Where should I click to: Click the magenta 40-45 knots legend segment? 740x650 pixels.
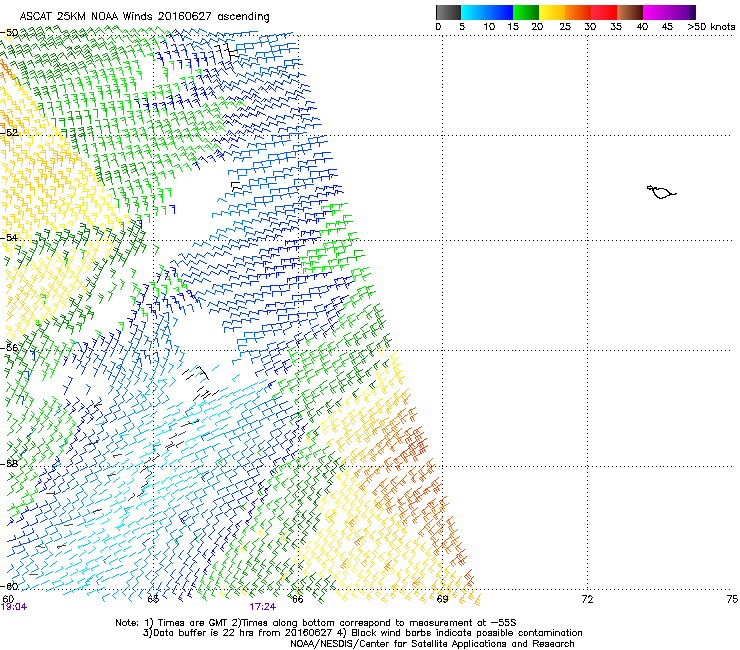656,12
